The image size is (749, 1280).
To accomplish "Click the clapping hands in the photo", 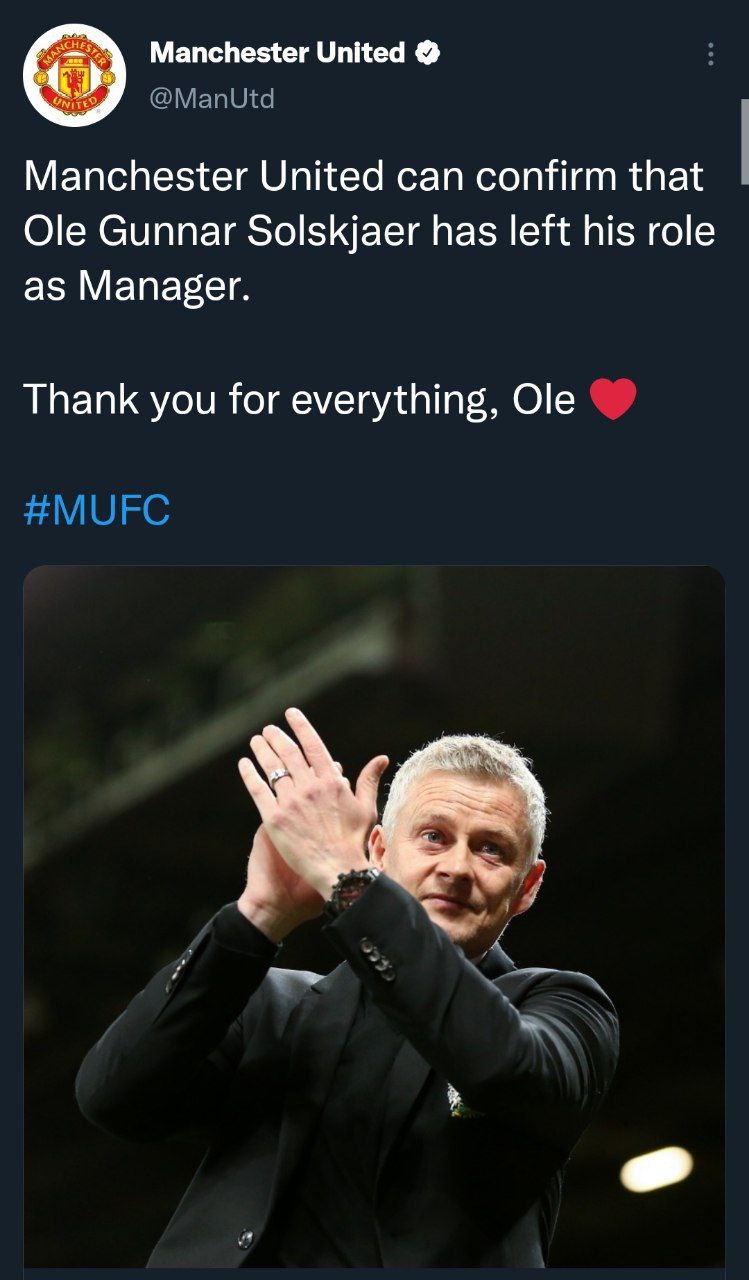I will 300,810.
